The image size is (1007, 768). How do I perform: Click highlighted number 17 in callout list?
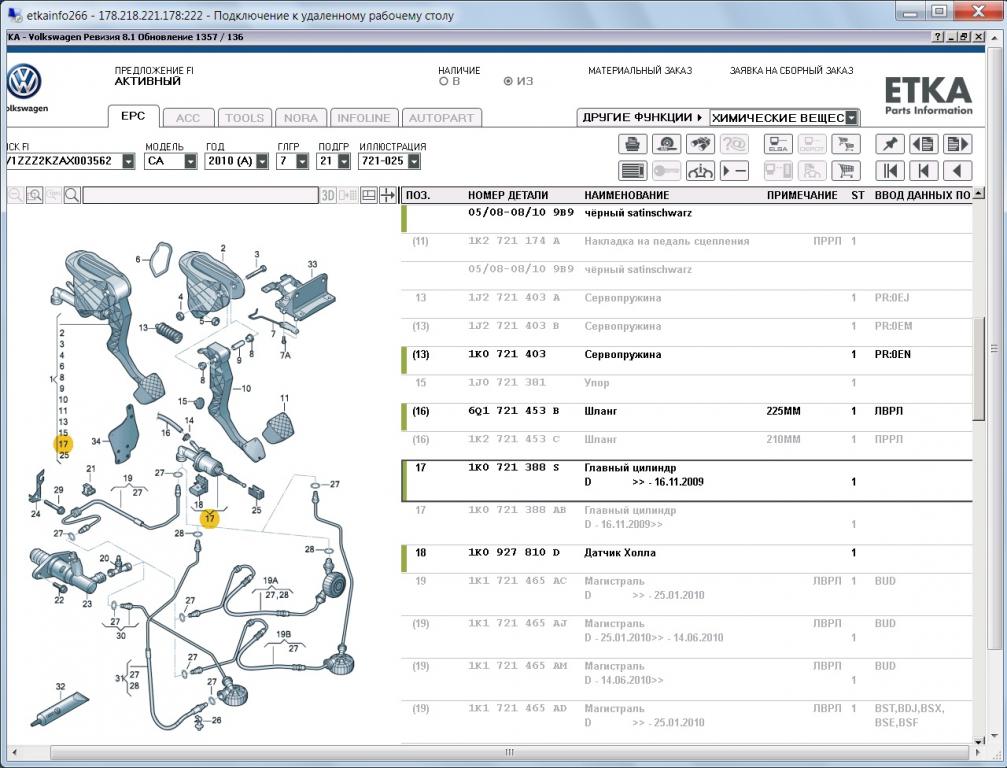[63, 444]
